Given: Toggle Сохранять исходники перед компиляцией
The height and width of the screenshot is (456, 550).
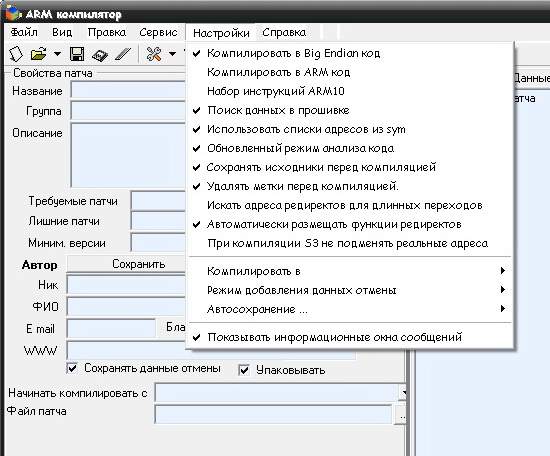Looking at the screenshot, I should tap(350, 167).
